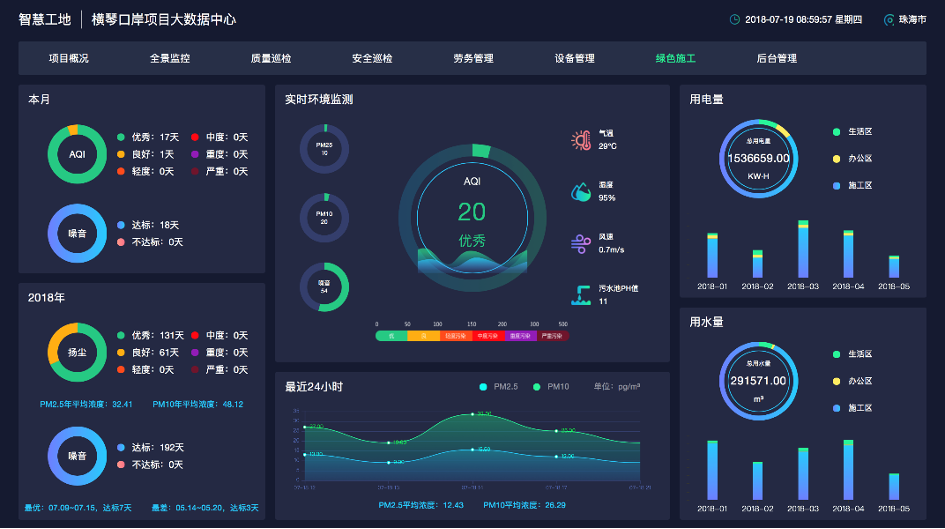The height and width of the screenshot is (529, 945).
Task: Click the 本月 noise donut chart
Action: (77, 233)
